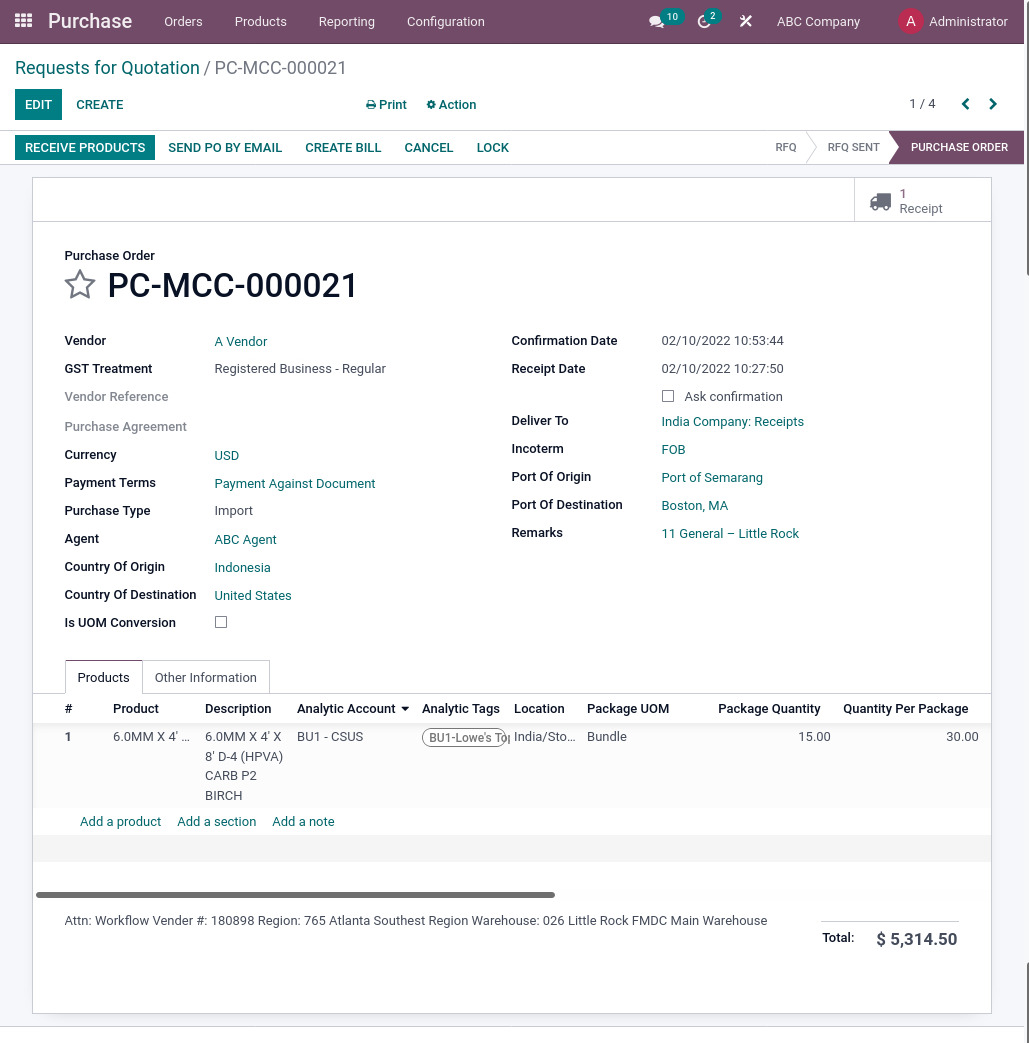The height and width of the screenshot is (1043, 1029).
Task: Switch to the Other Information tab
Action: coord(205,677)
